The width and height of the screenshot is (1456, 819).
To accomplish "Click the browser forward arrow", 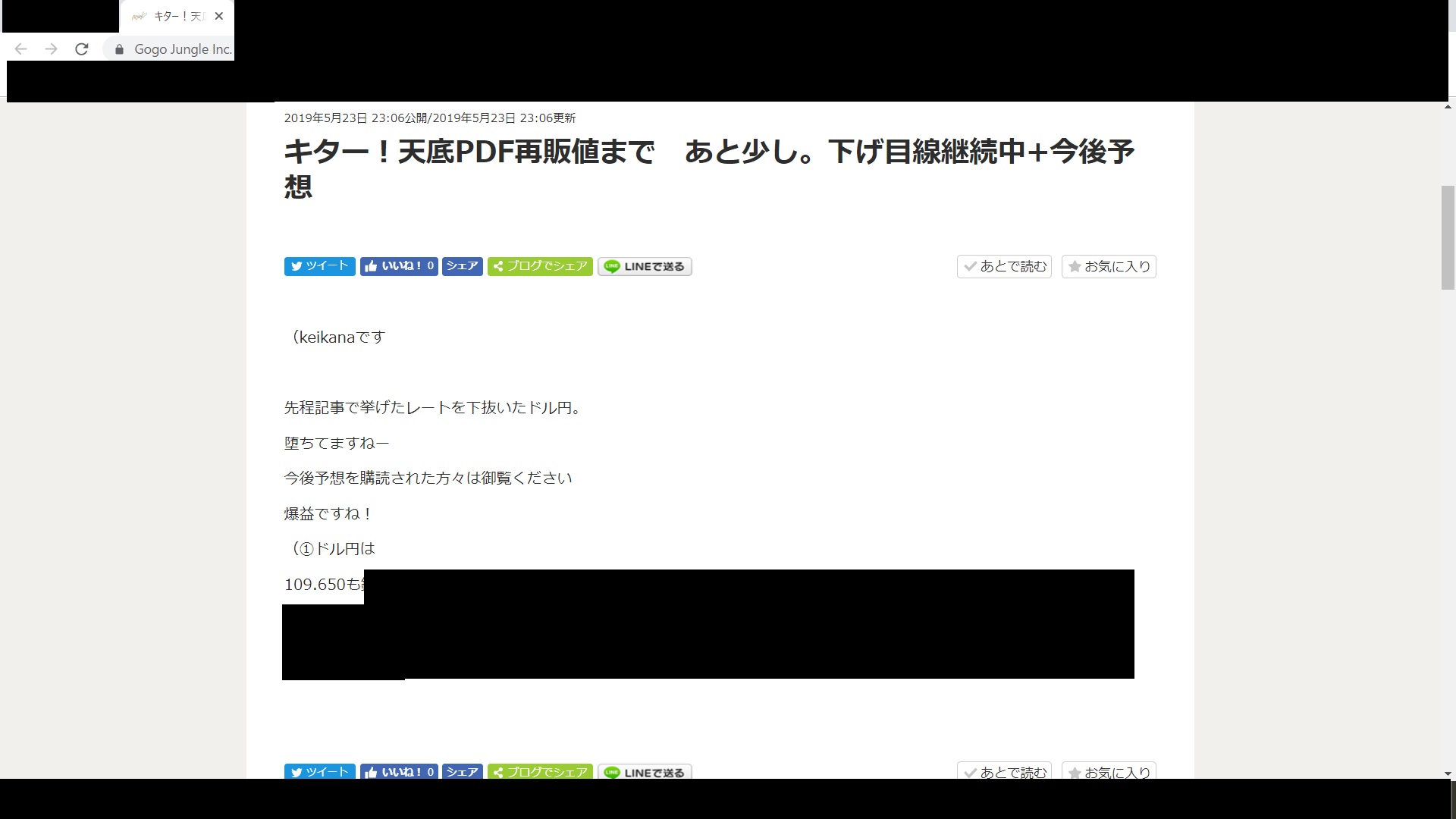I will [51, 49].
